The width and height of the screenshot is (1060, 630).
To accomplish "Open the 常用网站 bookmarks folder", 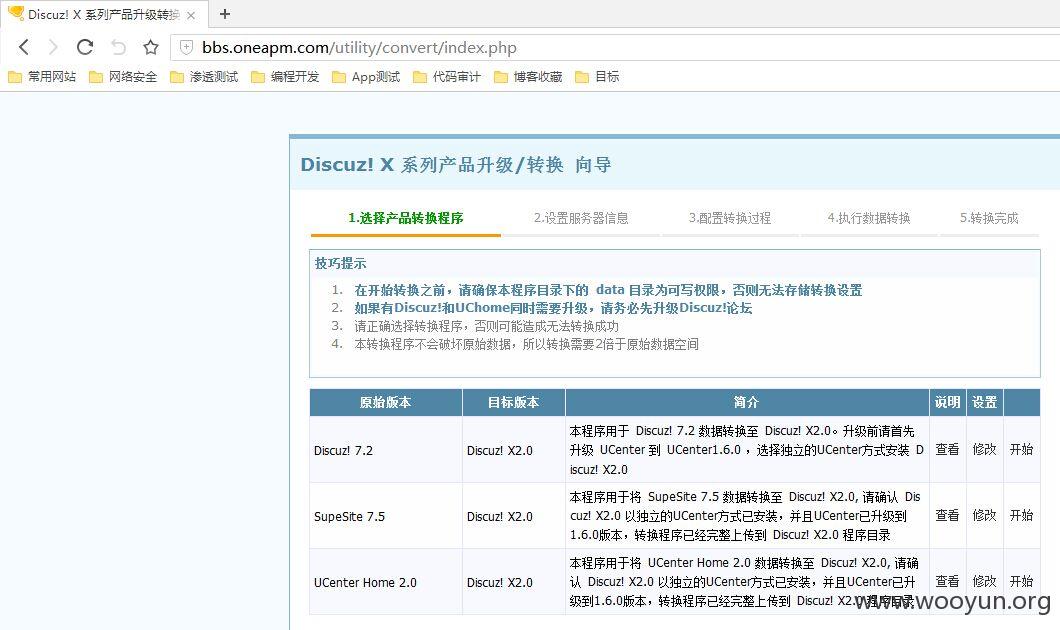I will coord(42,77).
